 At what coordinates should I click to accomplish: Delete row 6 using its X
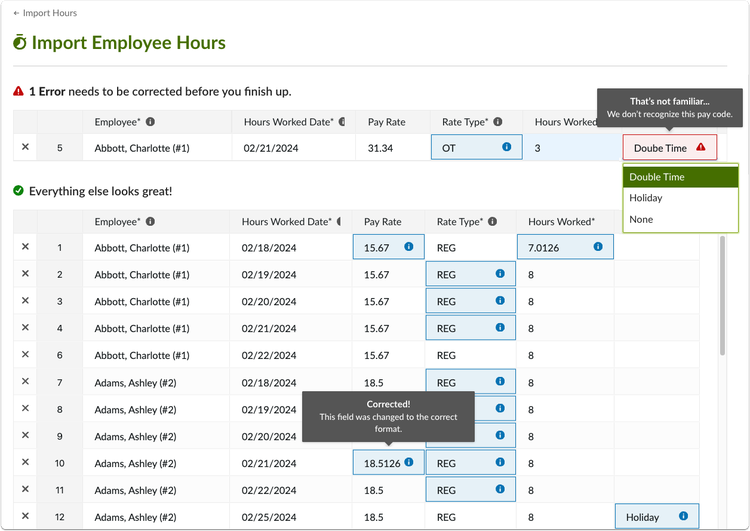tap(25, 354)
